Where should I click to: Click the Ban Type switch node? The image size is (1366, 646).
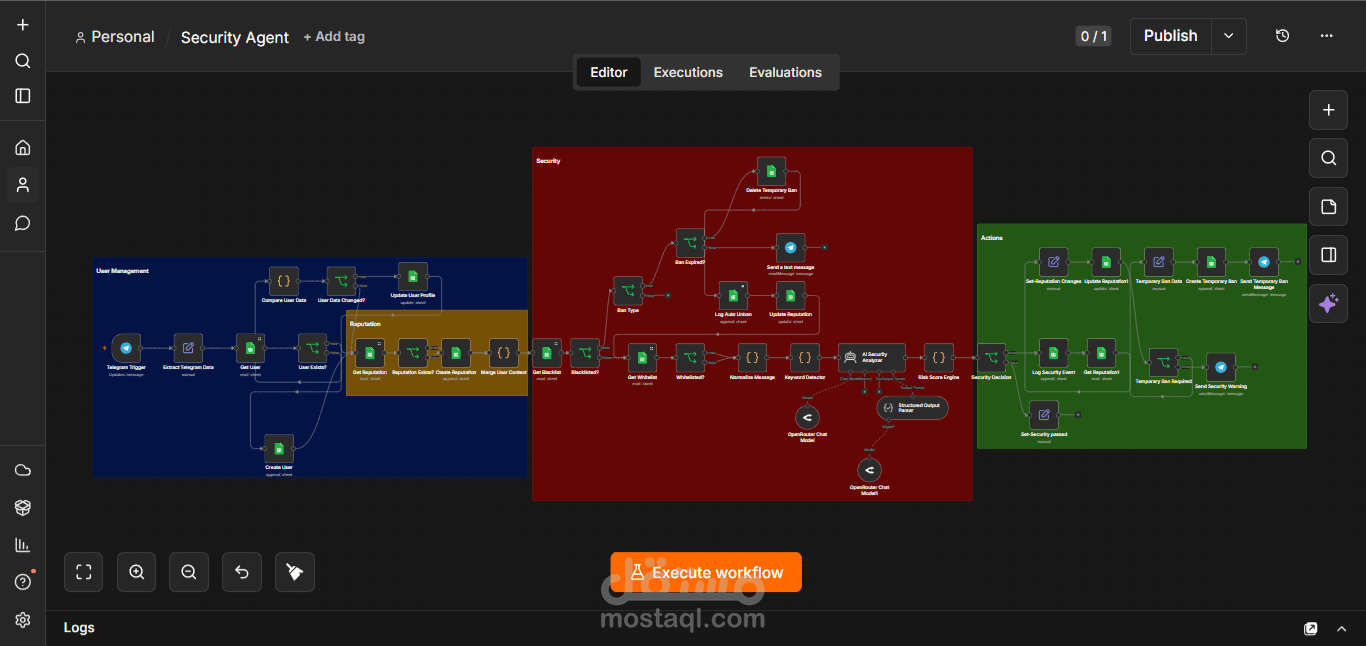627,291
